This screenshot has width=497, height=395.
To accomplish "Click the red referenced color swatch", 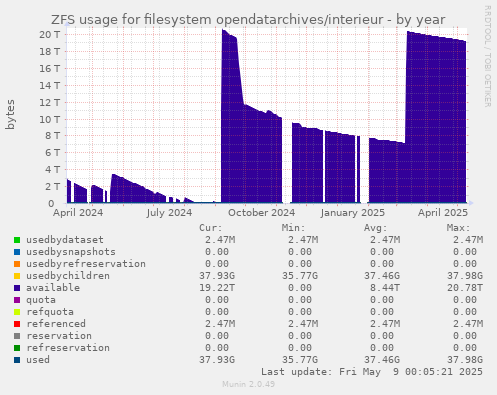I will click(x=17, y=324).
